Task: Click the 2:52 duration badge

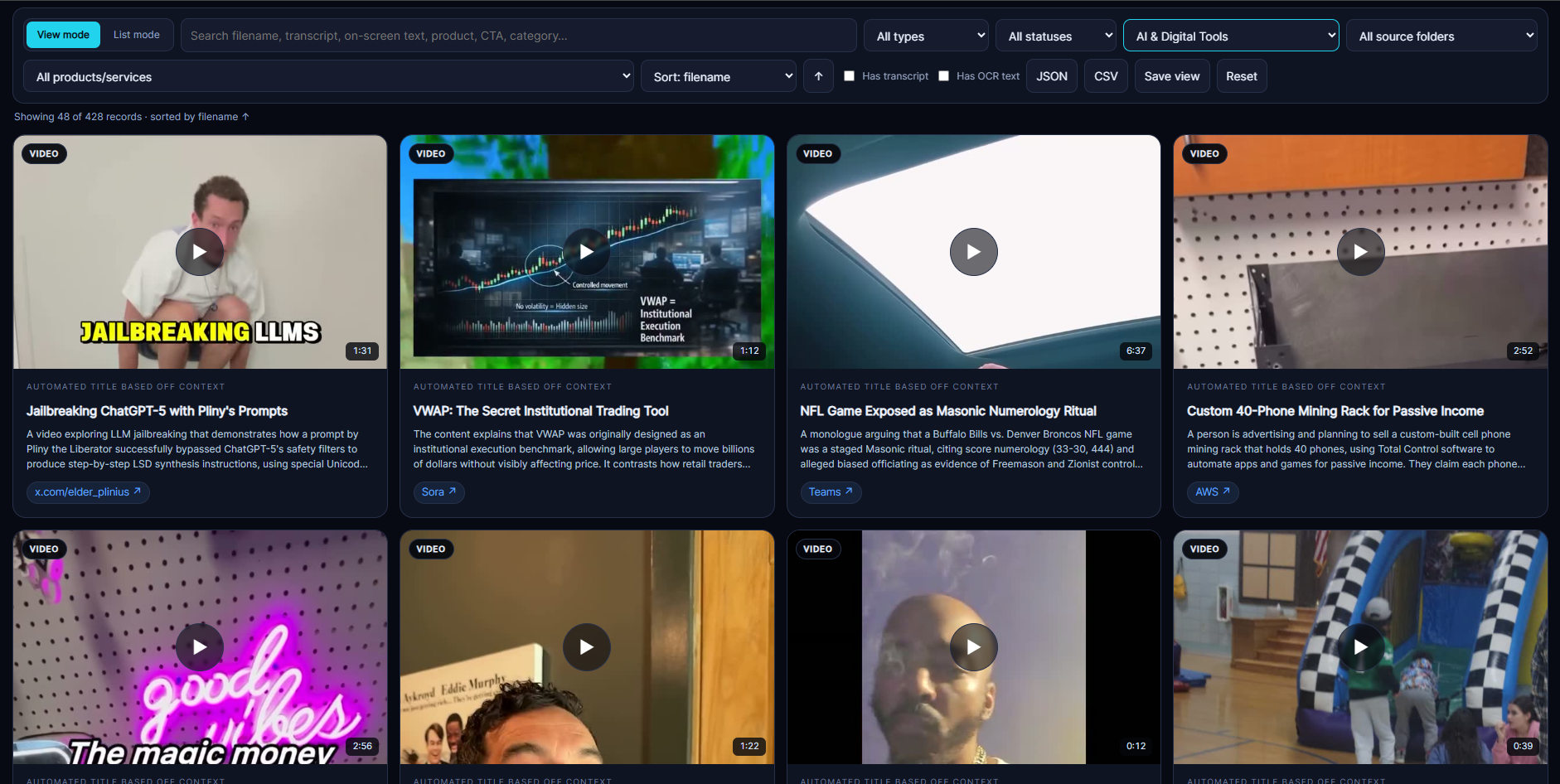Action: tap(1523, 351)
